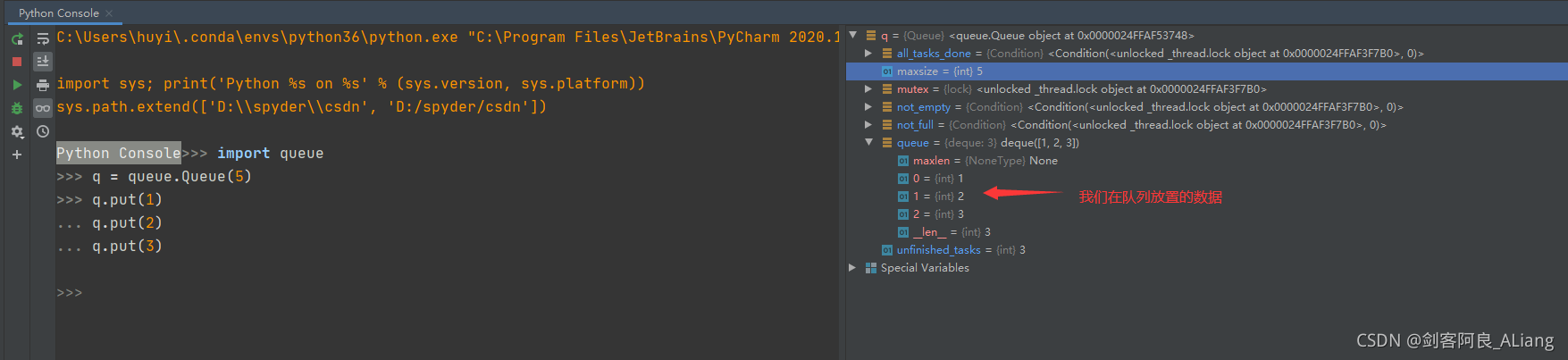This screenshot has width=1568, height=360.
Task: Toggle Show Variables glasses icon
Action: [42, 108]
